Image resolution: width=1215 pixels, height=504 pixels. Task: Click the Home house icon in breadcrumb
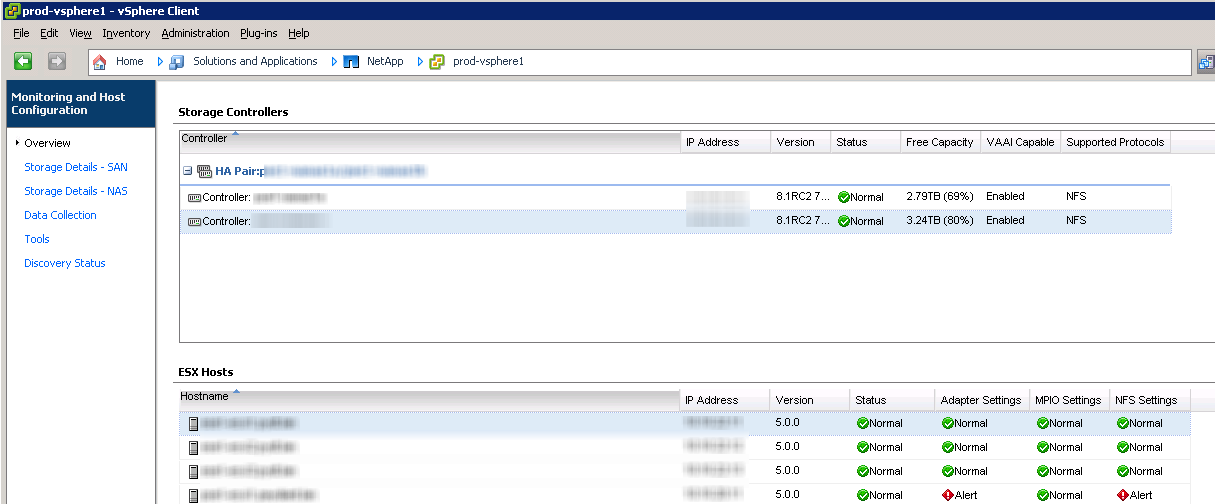(100, 62)
